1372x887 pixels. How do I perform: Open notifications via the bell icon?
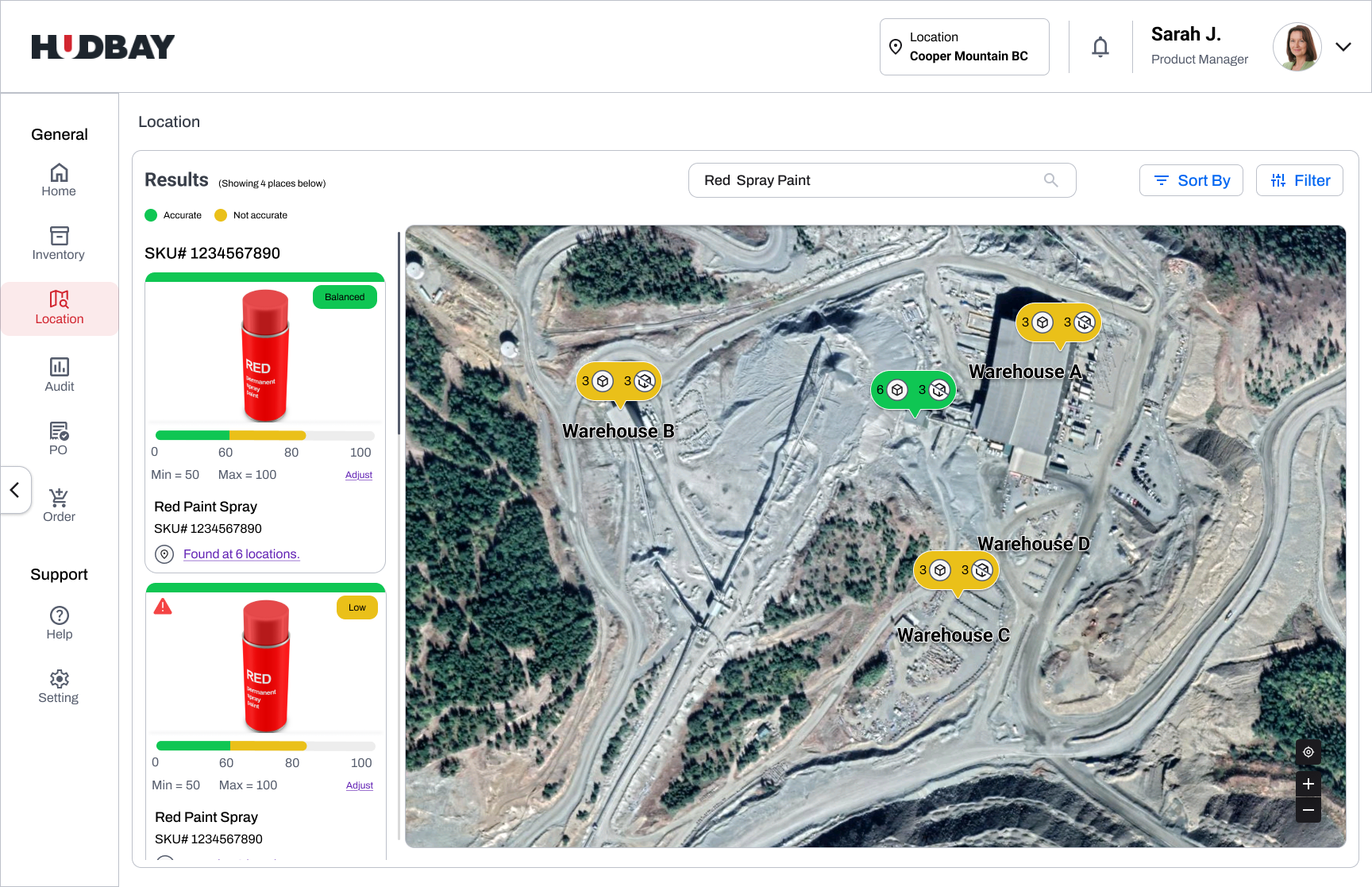point(1100,46)
